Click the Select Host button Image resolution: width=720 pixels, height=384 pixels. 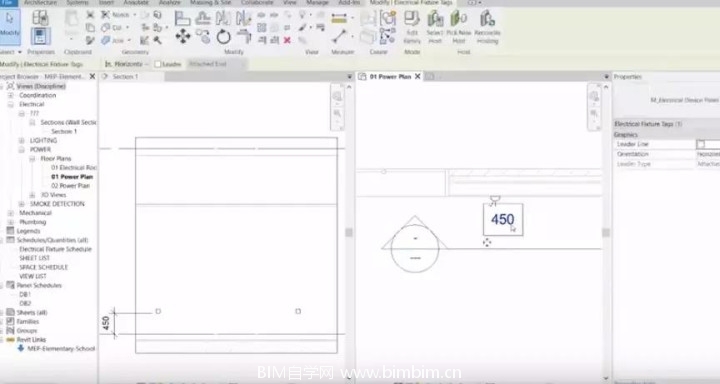[x=435, y=27]
